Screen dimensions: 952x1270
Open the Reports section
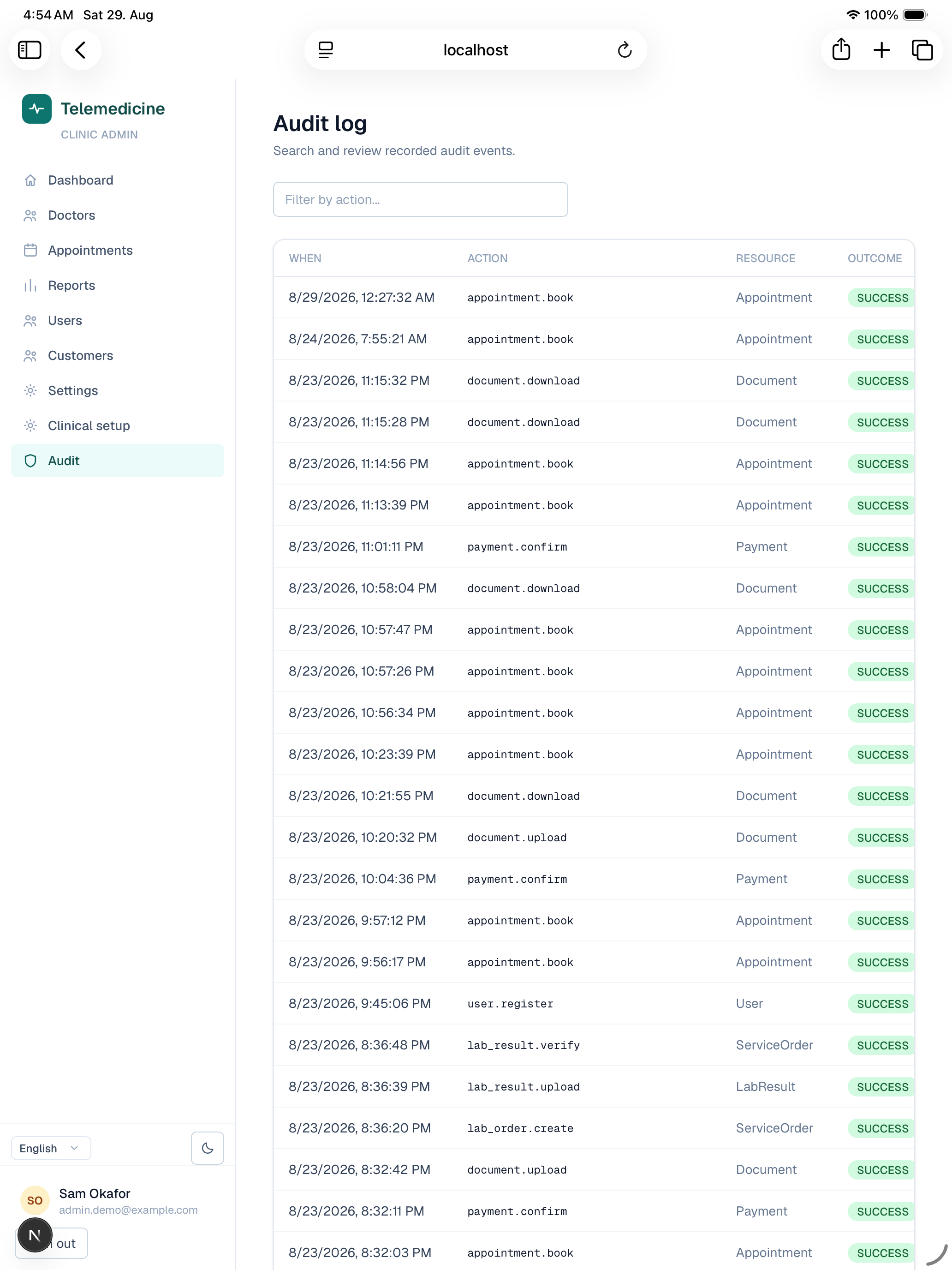coord(117,285)
